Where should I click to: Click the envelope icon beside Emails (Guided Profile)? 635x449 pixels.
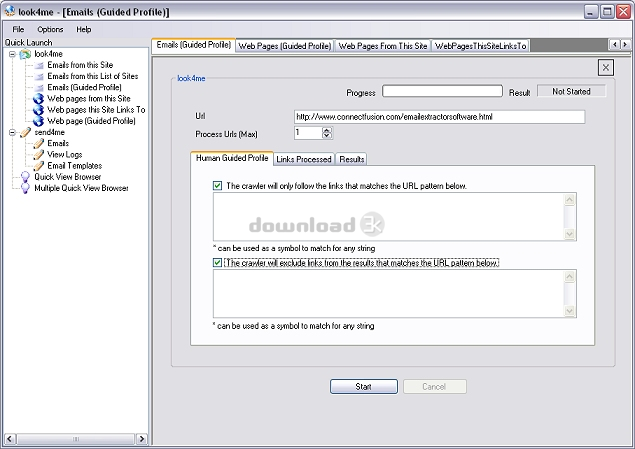point(39,87)
